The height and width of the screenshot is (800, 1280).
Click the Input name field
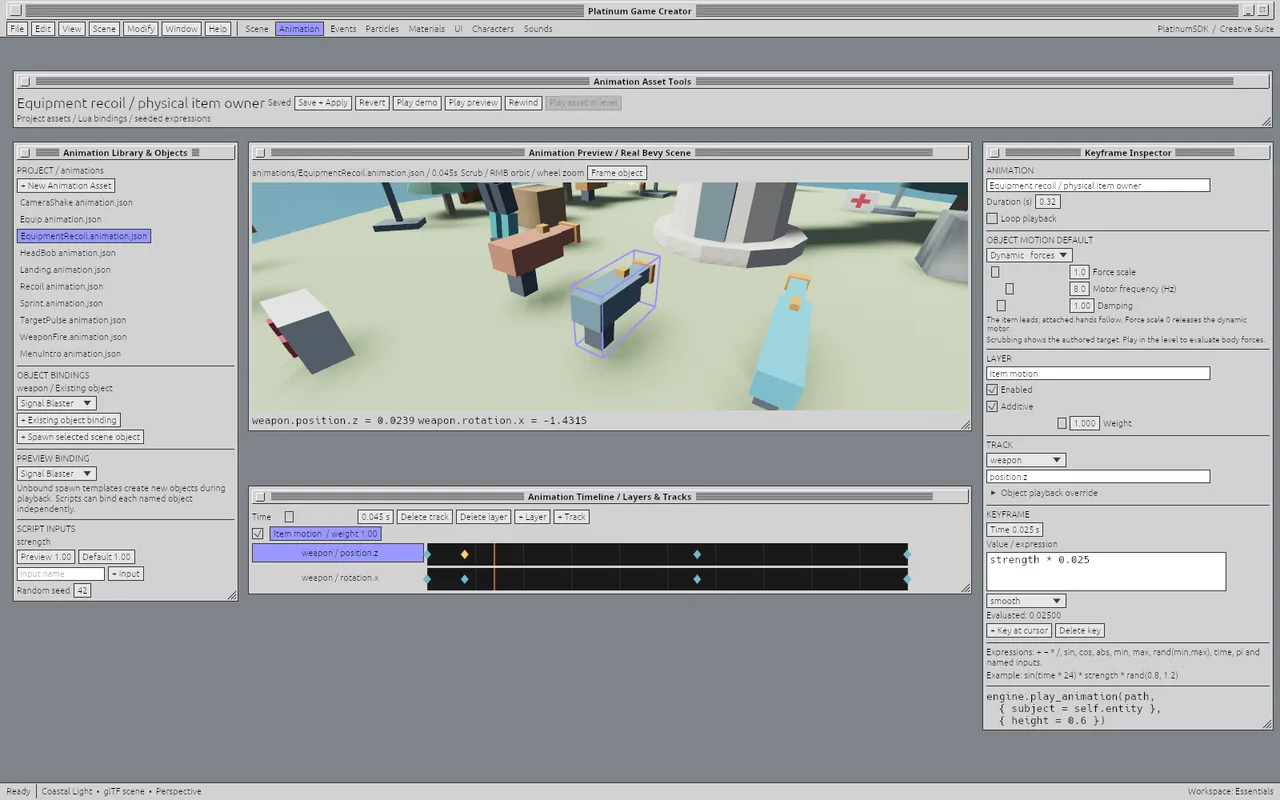[61, 574]
